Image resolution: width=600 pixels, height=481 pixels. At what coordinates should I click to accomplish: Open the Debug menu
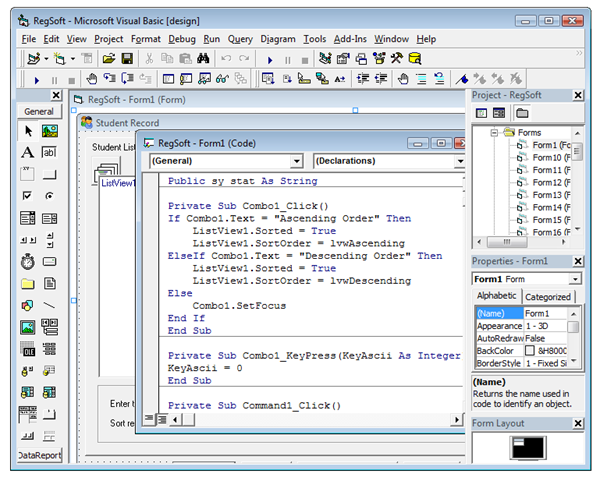[x=182, y=39]
